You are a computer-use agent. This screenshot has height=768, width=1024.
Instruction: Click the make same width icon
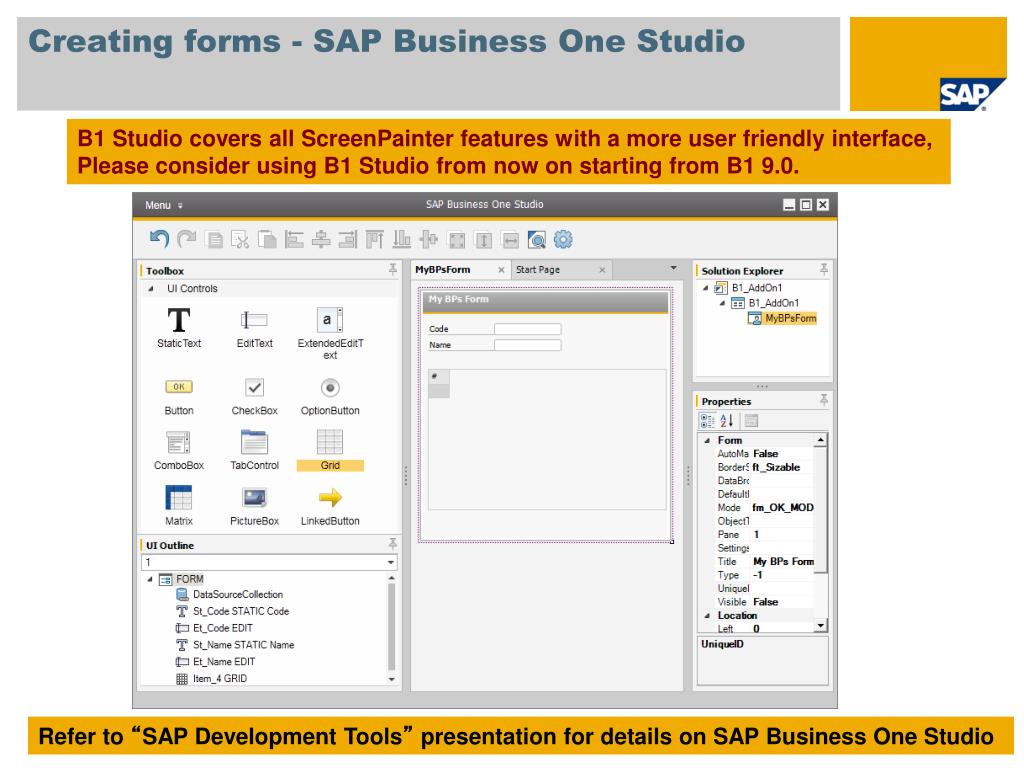[510, 240]
